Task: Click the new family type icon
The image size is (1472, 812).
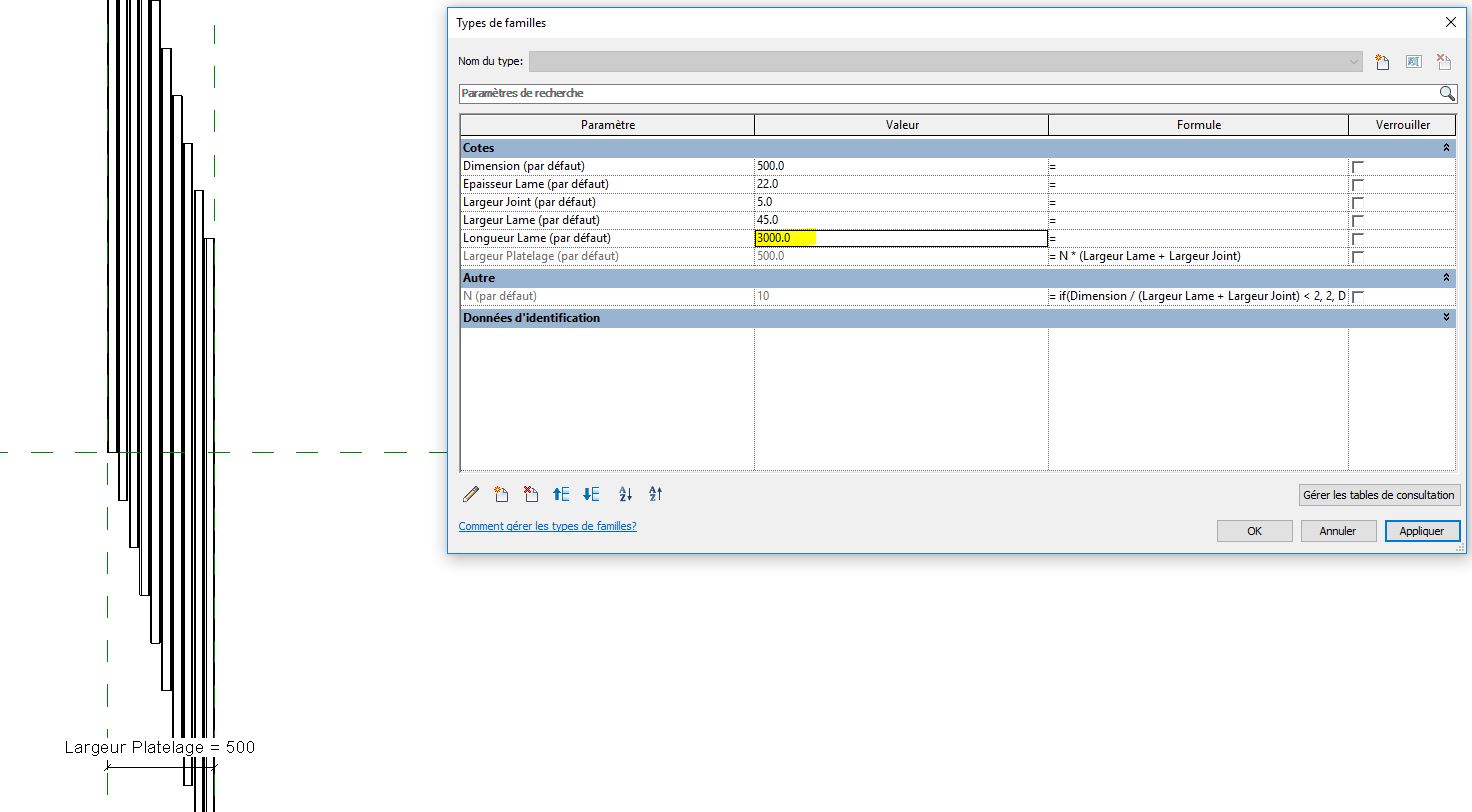Action: coord(1382,62)
